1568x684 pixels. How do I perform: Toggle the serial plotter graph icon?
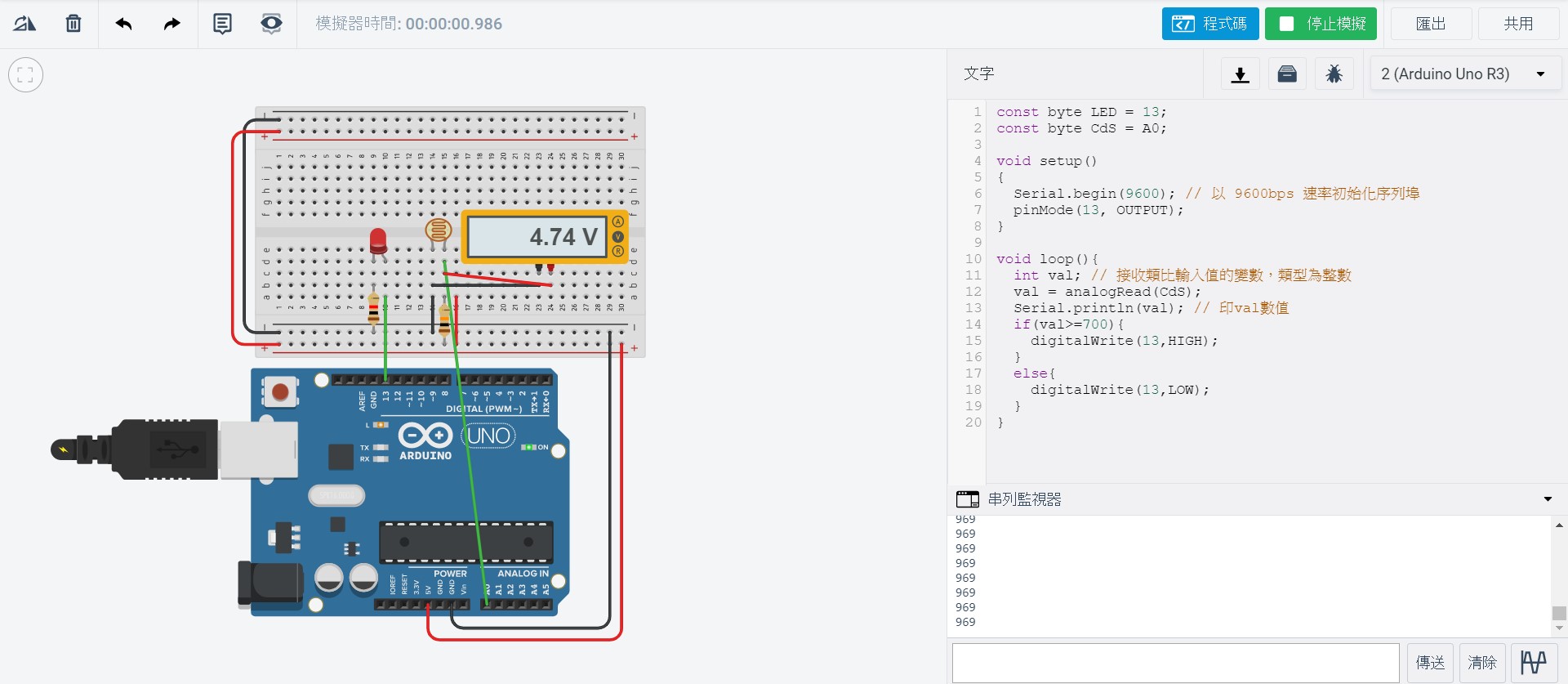click(1534, 663)
